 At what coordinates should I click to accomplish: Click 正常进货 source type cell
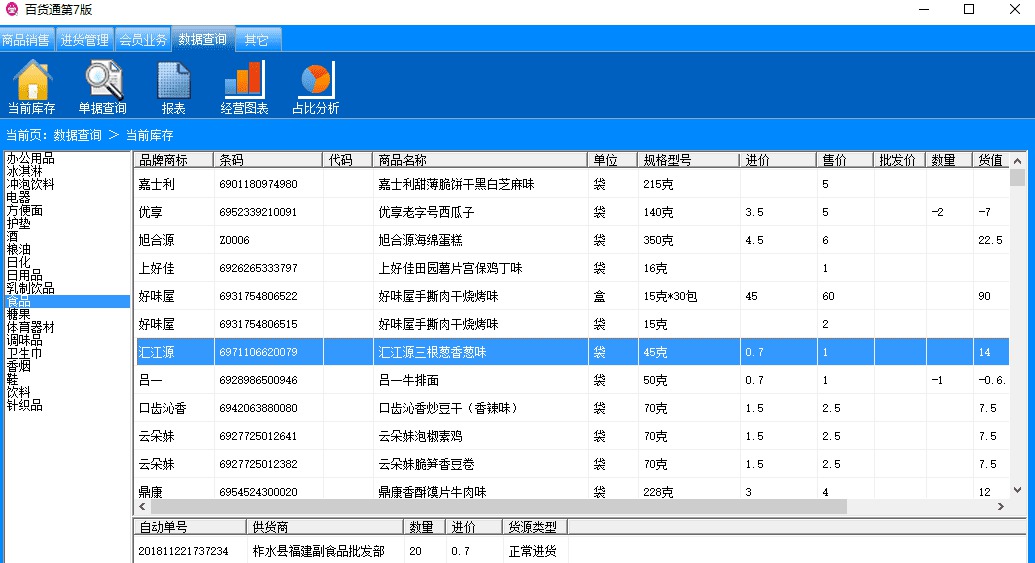533,551
